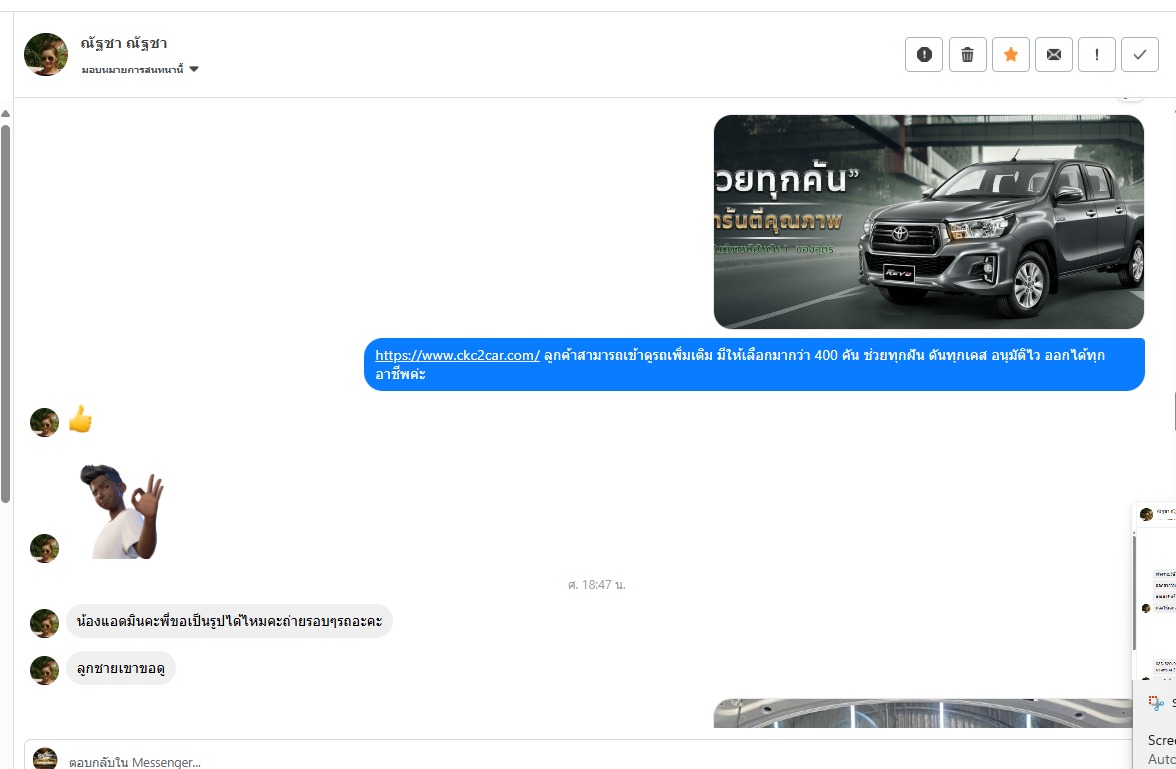Click the vertical chat scrollbar thumb
This screenshot has width=1176, height=769.
[5, 314]
